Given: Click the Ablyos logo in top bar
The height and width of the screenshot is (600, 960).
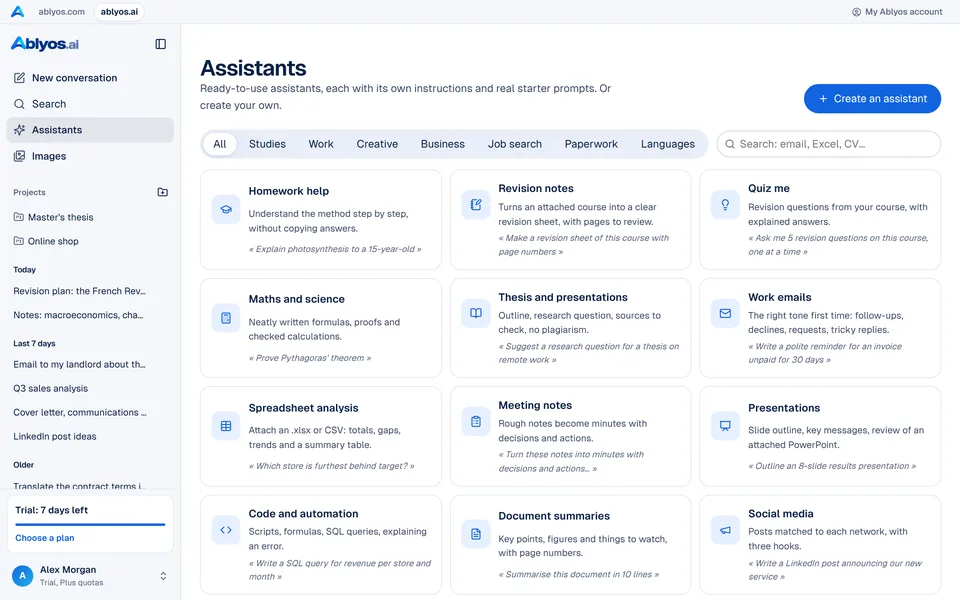Looking at the screenshot, I should 17,12.
